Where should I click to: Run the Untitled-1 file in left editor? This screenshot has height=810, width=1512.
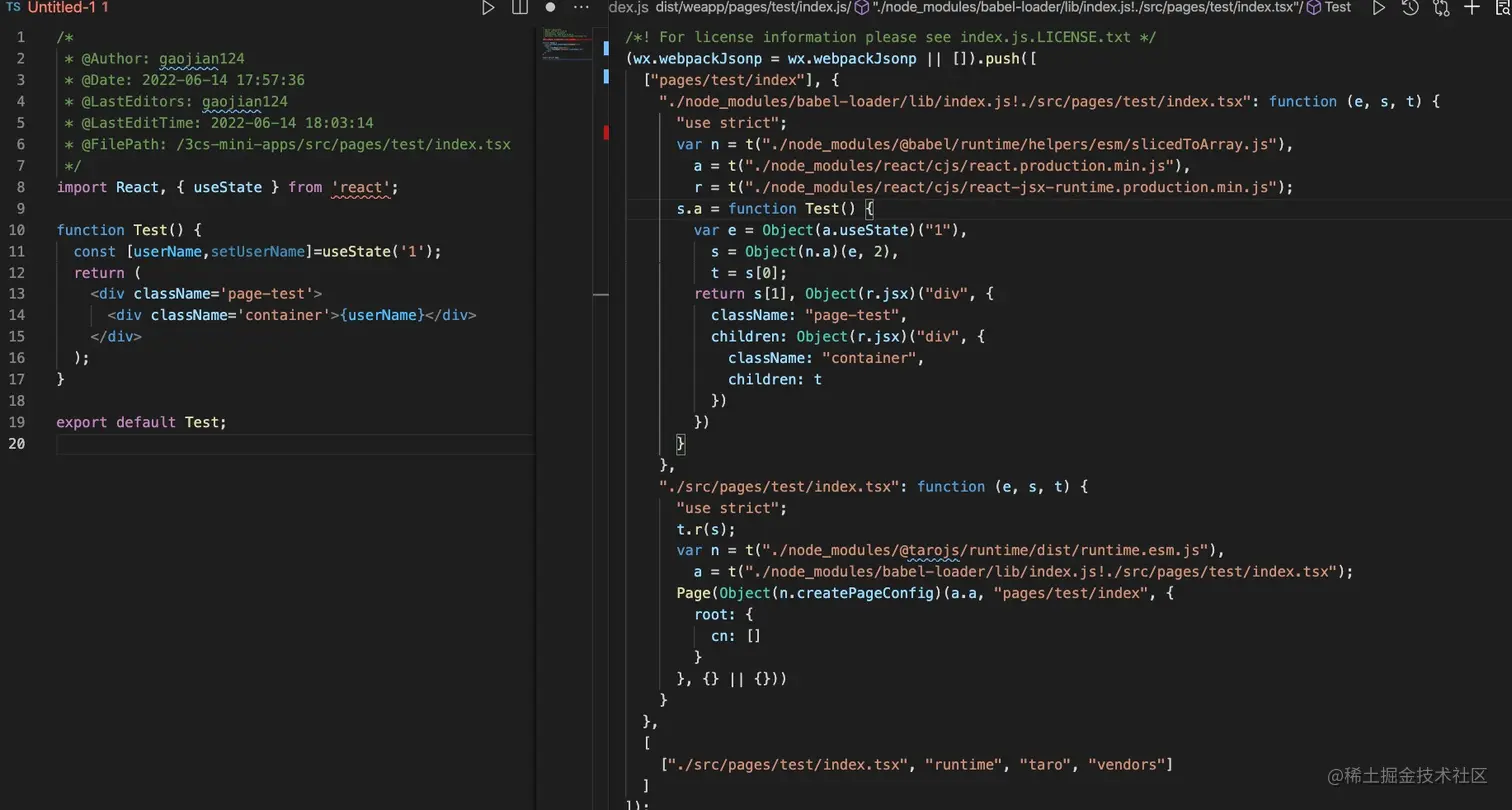click(x=488, y=8)
